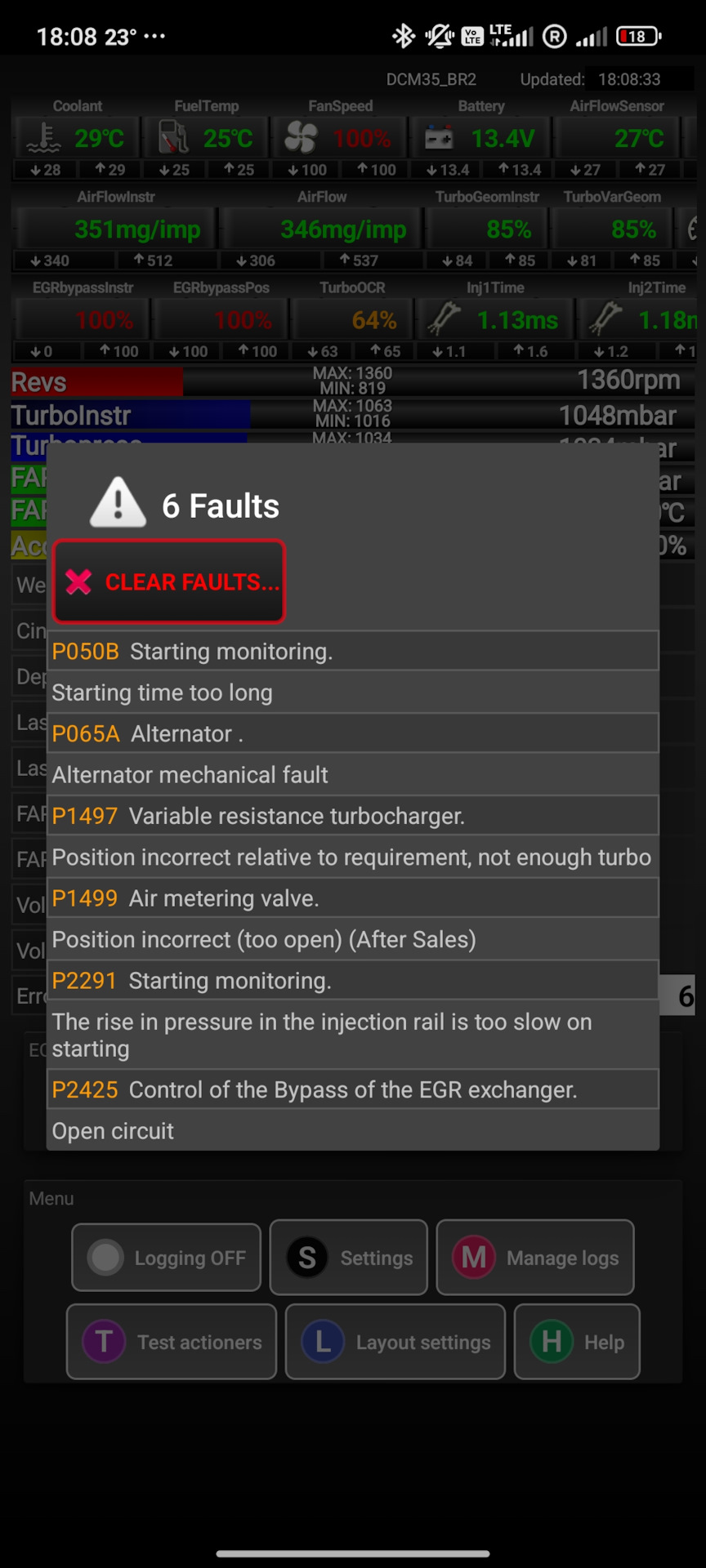Open Settings via the S icon
Image resolution: width=706 pixels, height=1568 pixels.
(307, 1258)
